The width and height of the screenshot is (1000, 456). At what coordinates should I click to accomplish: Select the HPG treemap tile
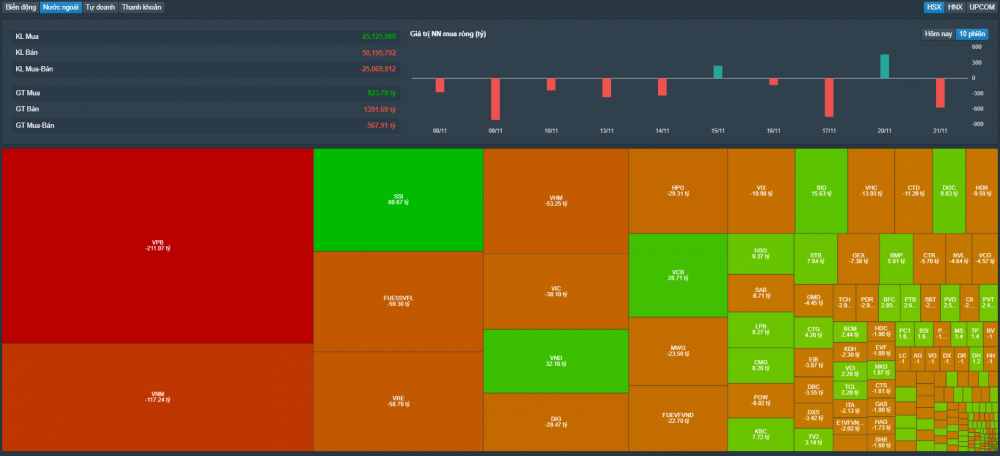pyautogui.click(x=678, y=191)
